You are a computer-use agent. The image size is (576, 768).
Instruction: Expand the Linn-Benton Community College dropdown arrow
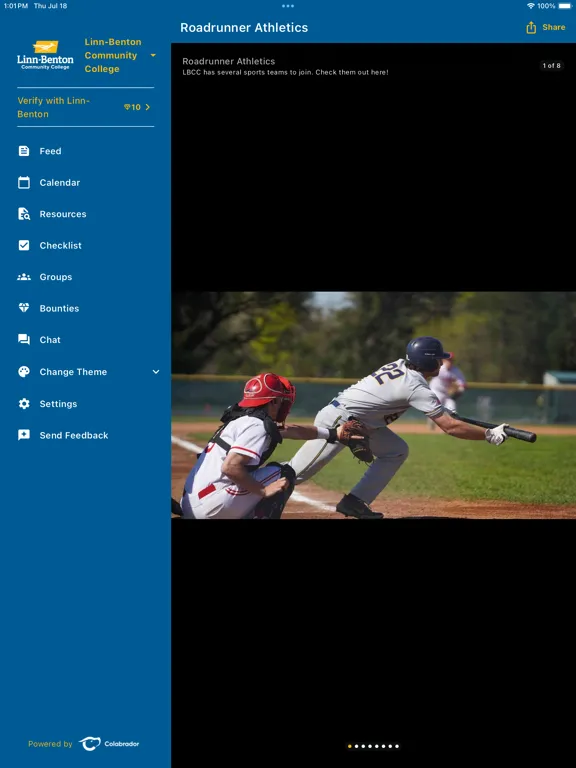tap(153, 55)
